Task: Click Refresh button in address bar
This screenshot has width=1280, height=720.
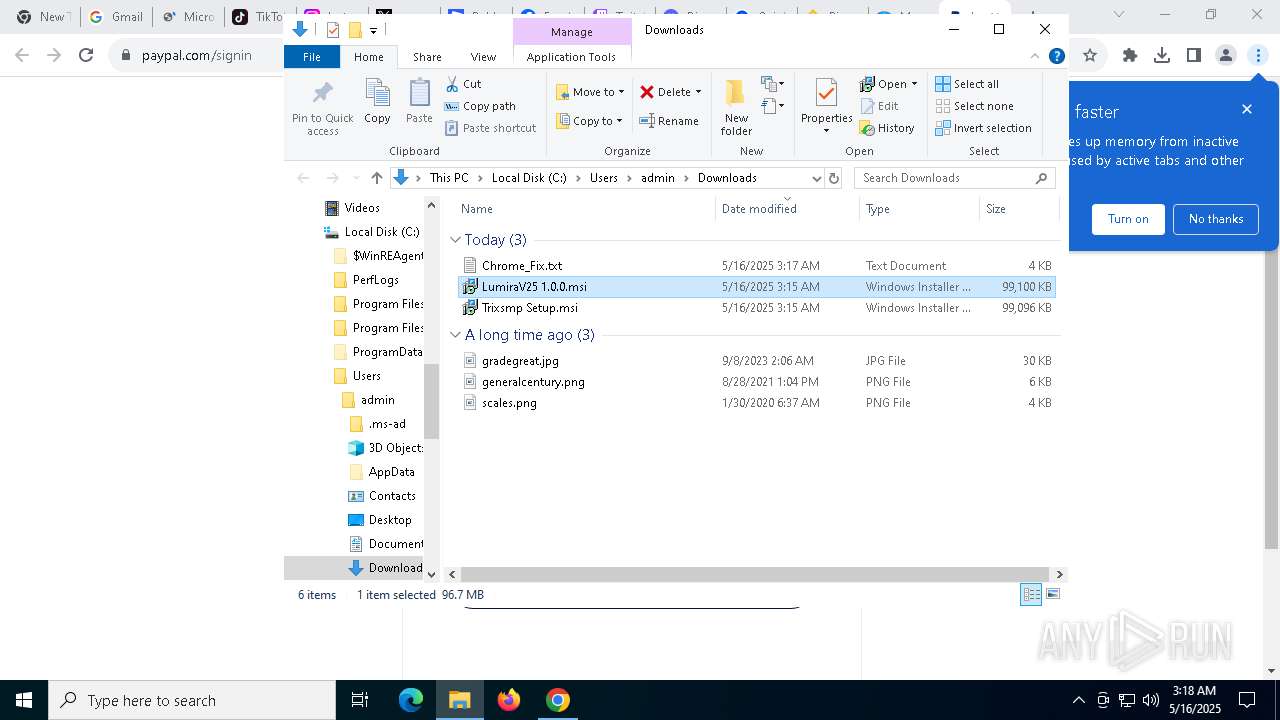Action: (x=834, y=178)
